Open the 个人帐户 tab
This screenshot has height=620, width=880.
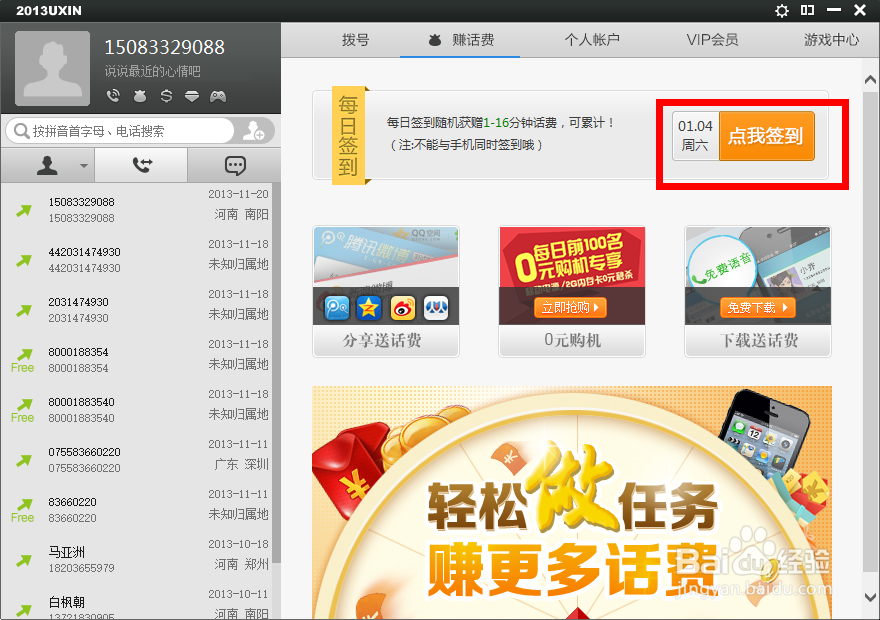coord(592,40)
